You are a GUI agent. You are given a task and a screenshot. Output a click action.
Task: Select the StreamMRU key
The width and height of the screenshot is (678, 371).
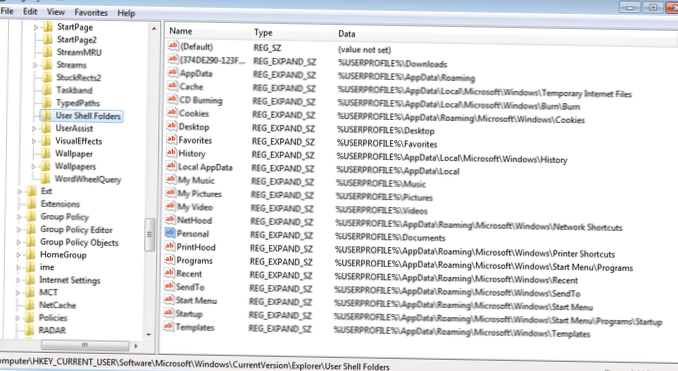tap(79, 52)
